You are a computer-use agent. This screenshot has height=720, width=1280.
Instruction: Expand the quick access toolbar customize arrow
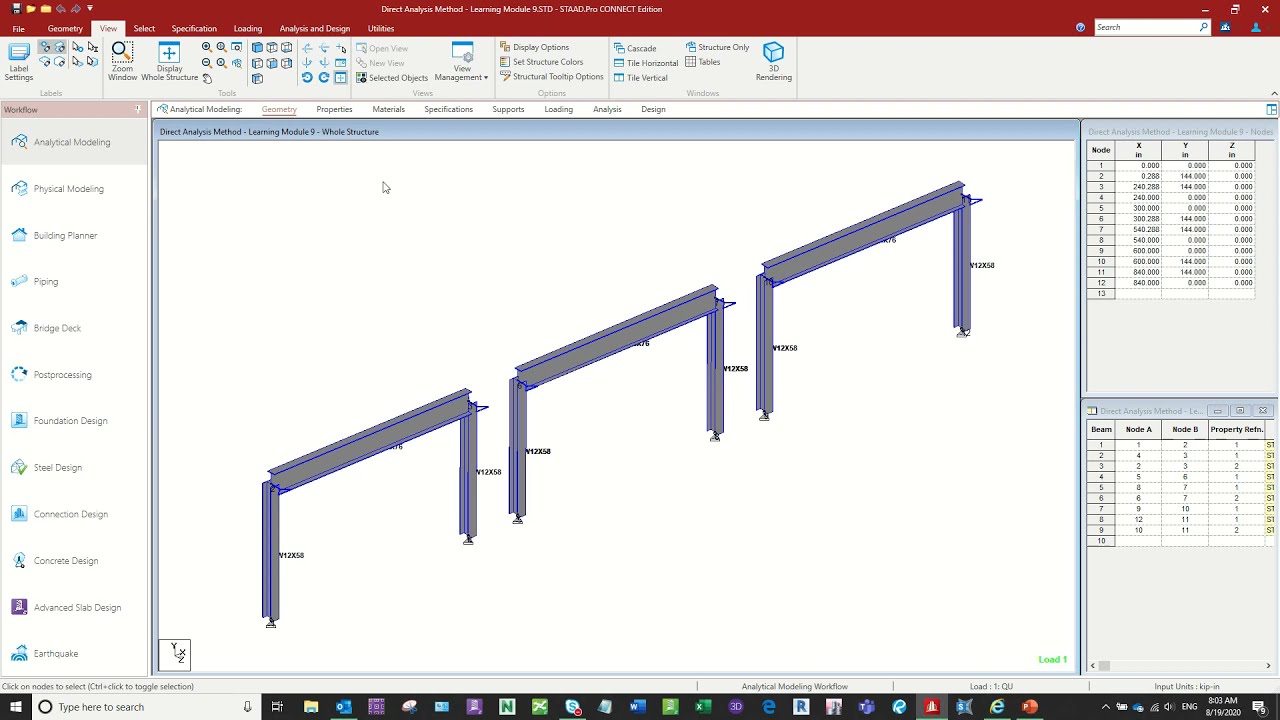coord(90,9)
